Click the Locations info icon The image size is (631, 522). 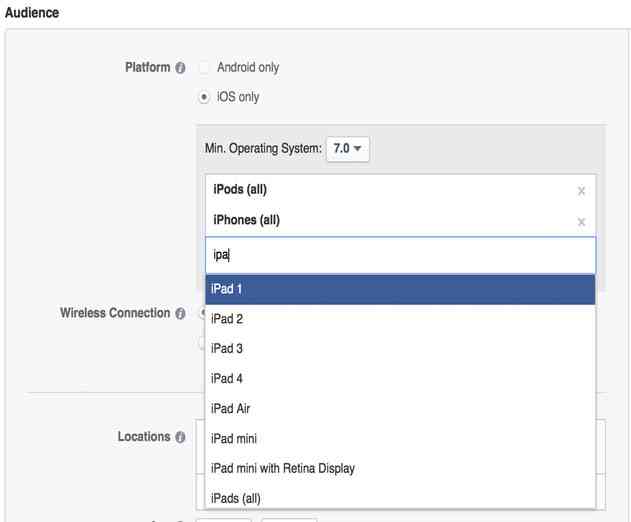[x=180, y=438]
